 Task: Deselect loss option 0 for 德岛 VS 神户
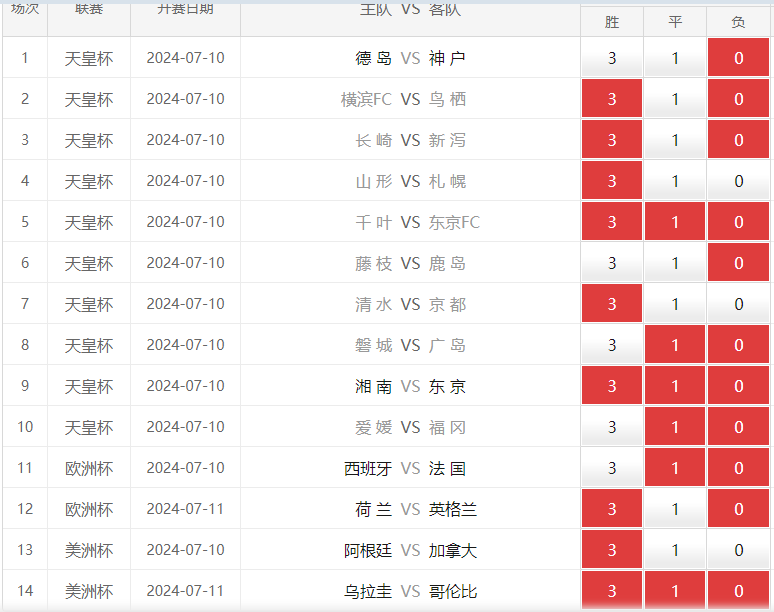738,58
